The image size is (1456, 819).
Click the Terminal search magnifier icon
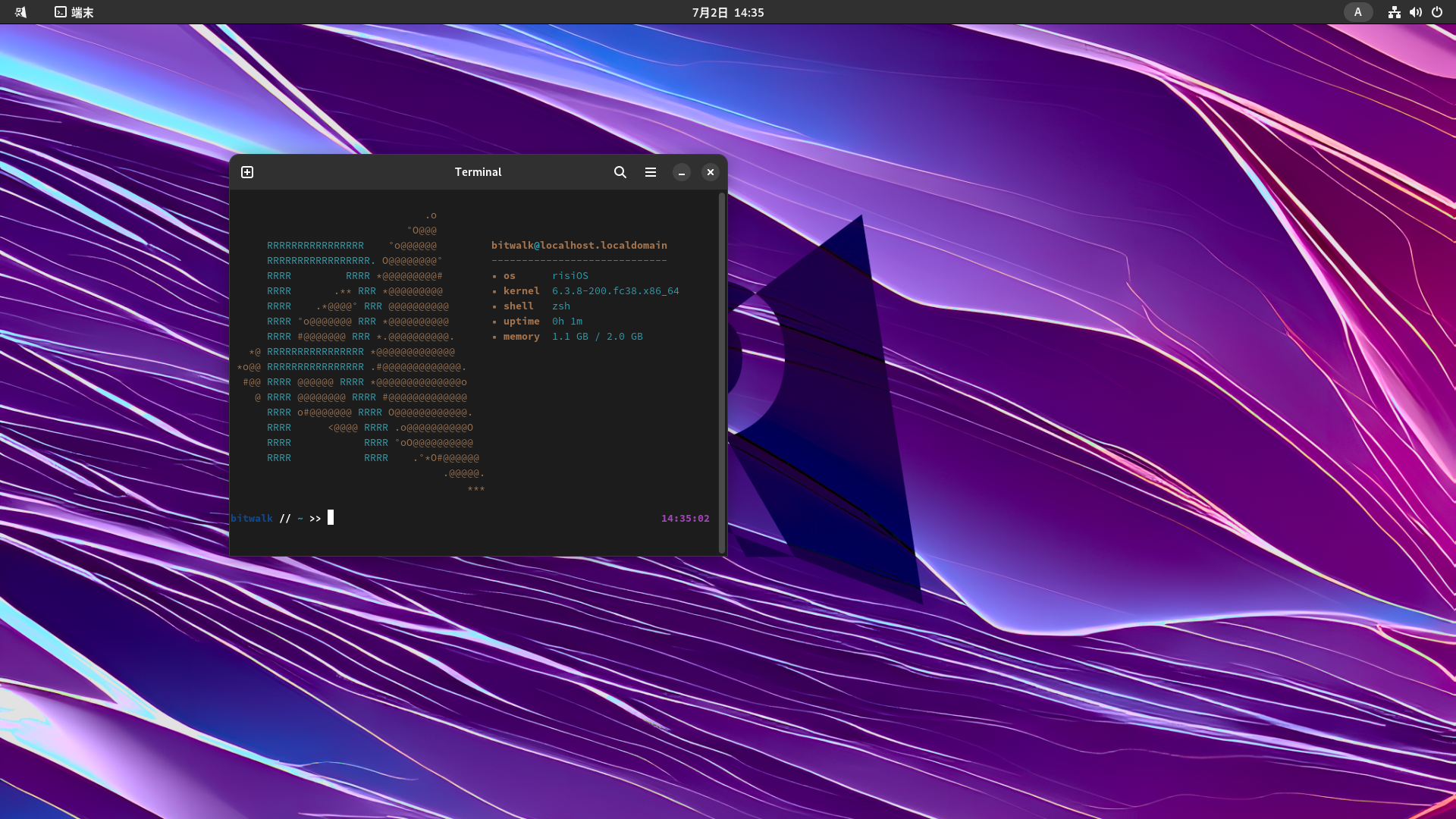pos(620,172)
